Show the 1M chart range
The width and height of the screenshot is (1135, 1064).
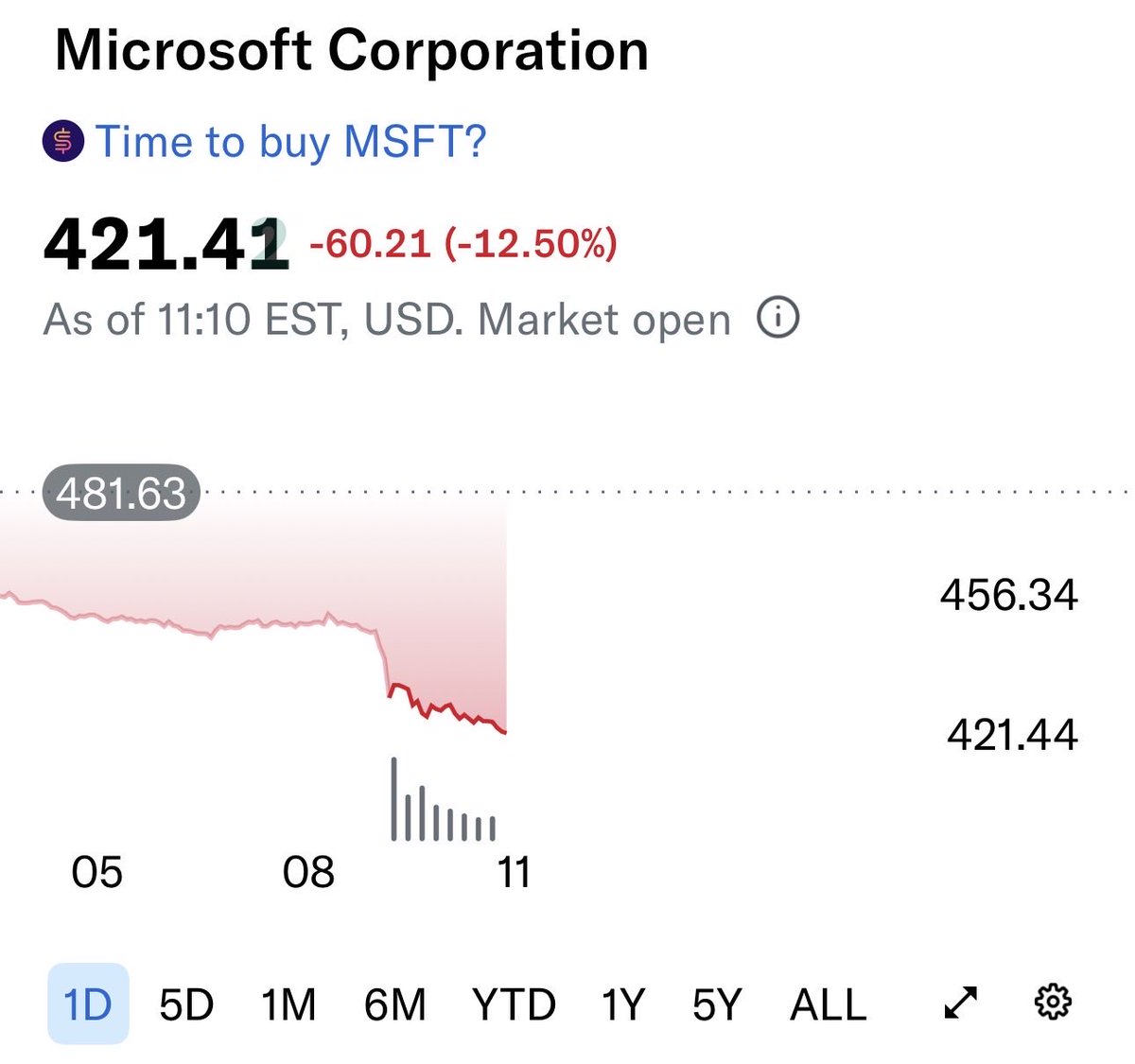pos(288,1003)
